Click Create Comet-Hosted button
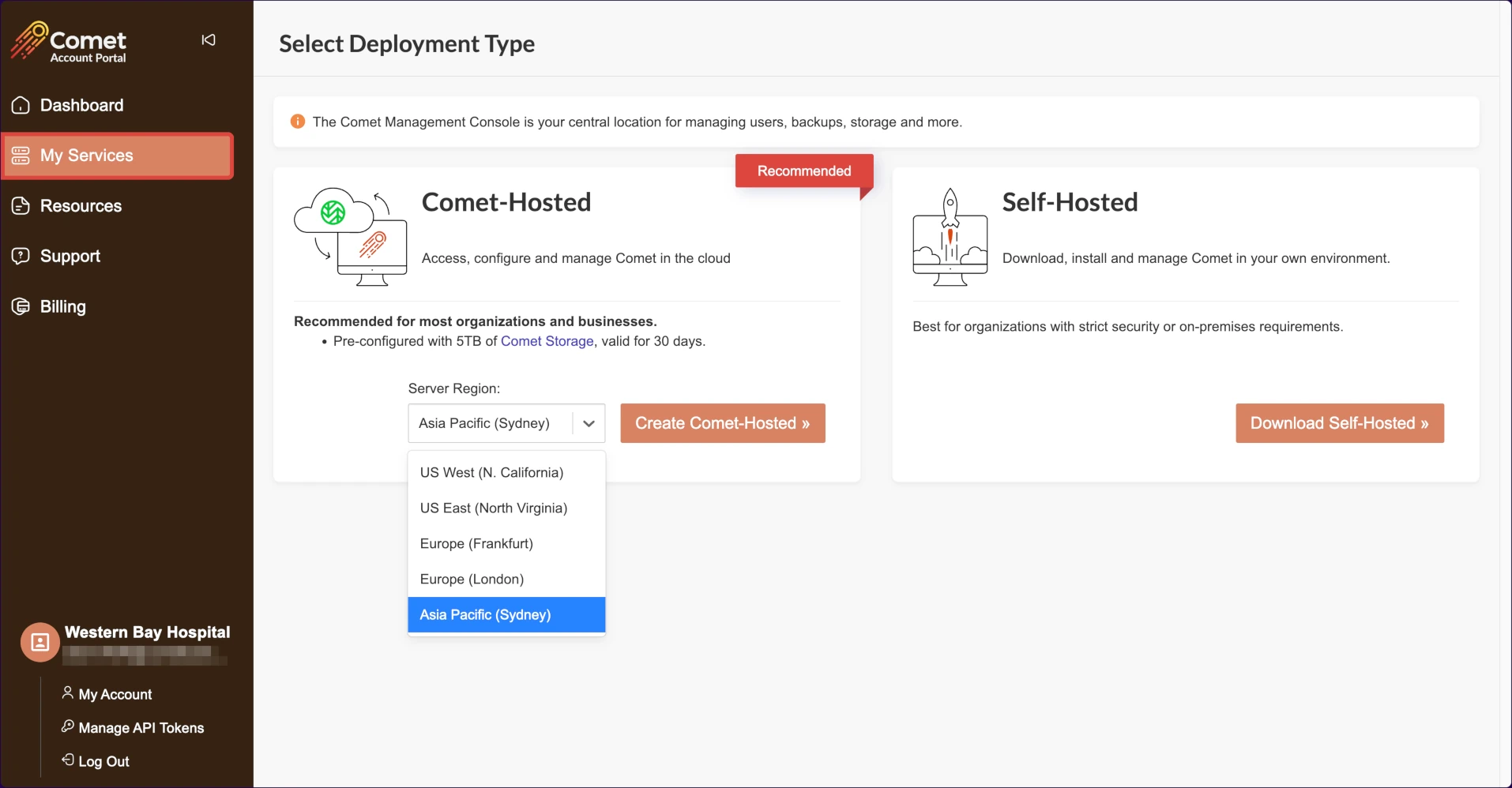Viewport: 1512px width, 788px height. pyautogui.click(x=723, y=423)
